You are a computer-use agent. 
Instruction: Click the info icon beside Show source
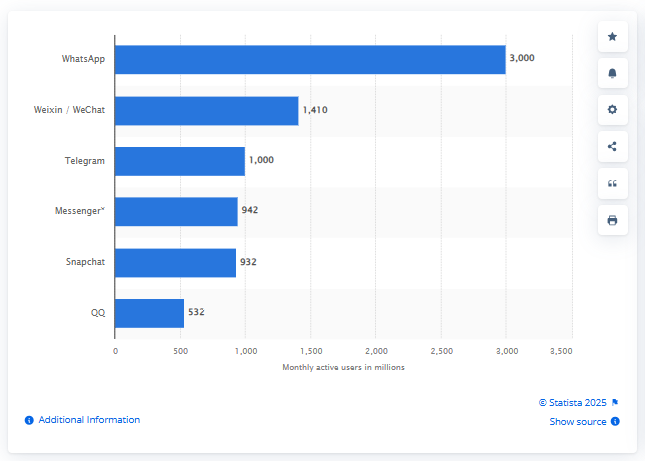pyautogui.click(x=615, y=422)
